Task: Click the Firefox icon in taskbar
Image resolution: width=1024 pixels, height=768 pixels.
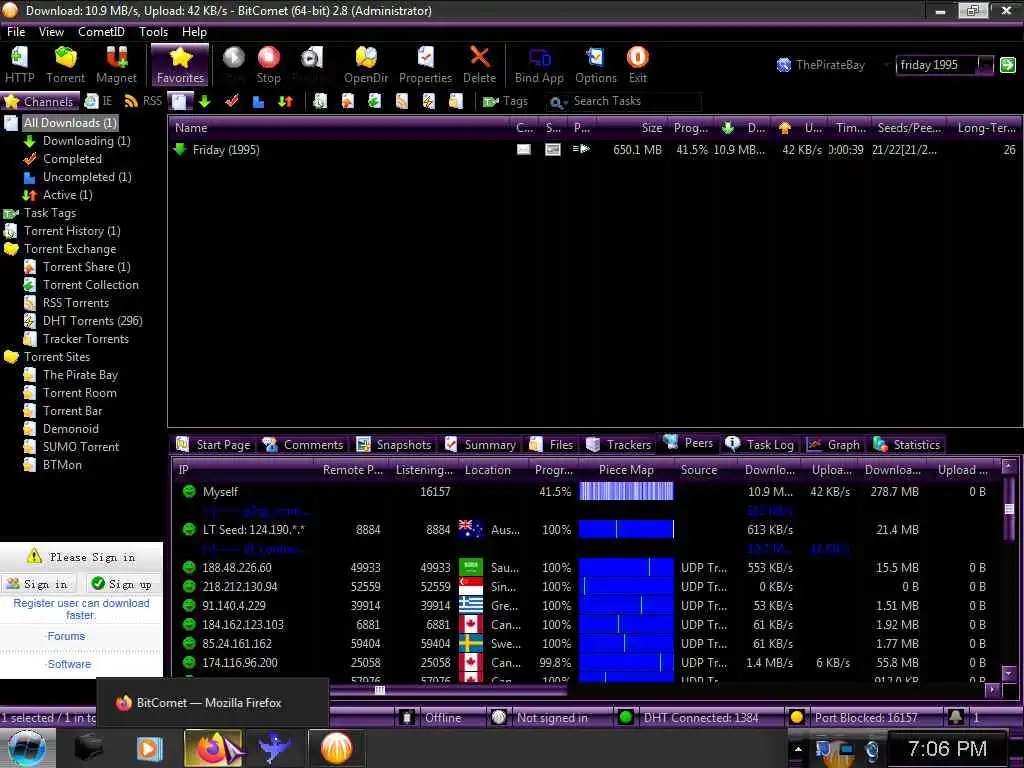Action: click(x=212, y=748)
